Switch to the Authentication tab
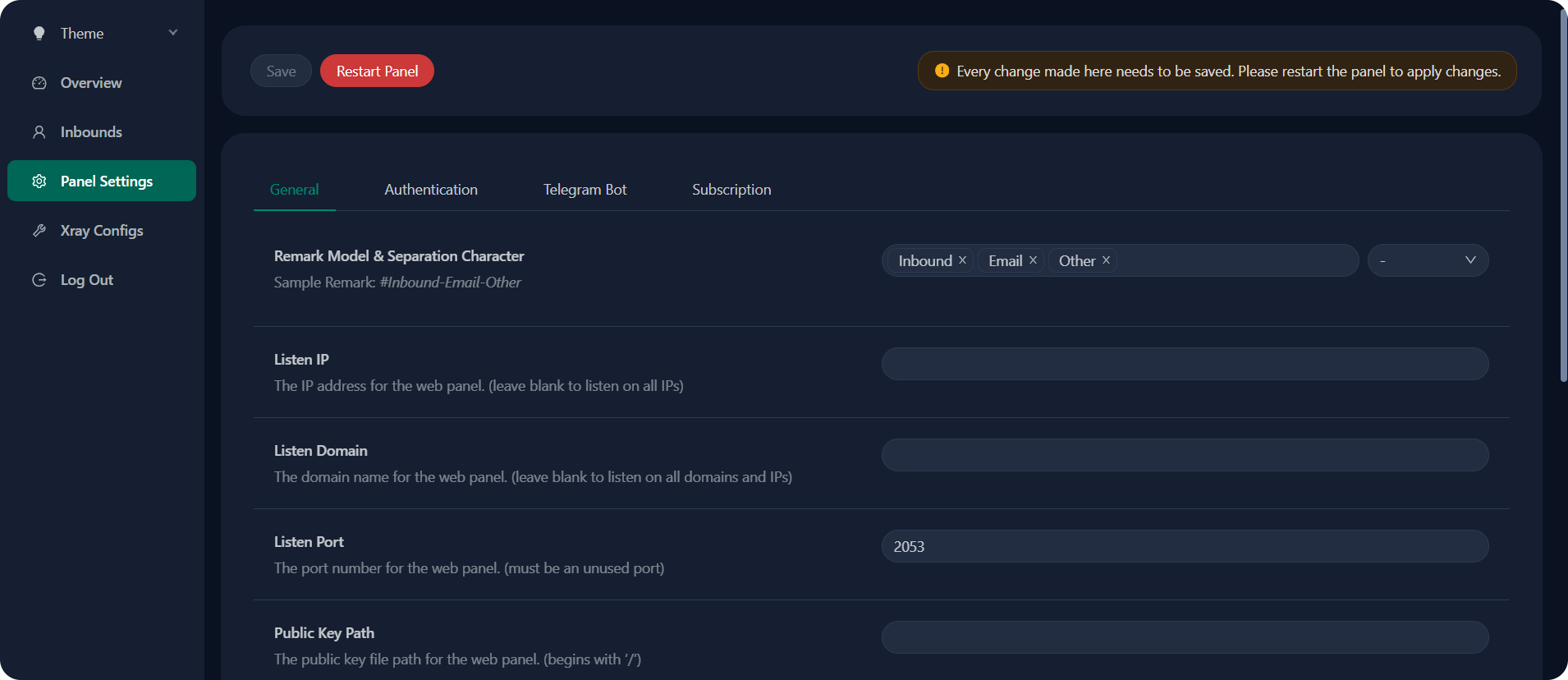This screenshot has width=1568, height=680. 431,190
